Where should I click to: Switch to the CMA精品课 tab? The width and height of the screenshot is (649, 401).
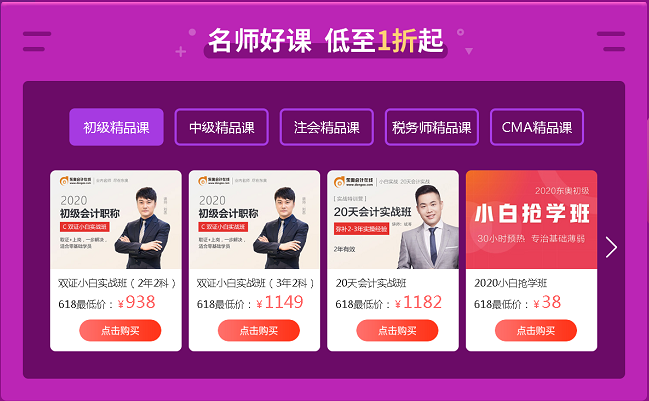tap(537, 127)
